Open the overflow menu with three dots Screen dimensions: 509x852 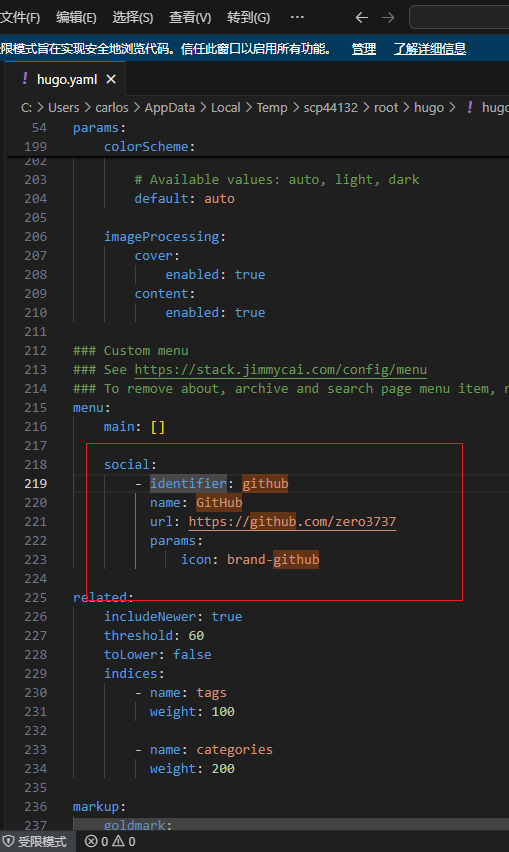tap(297, 17)
